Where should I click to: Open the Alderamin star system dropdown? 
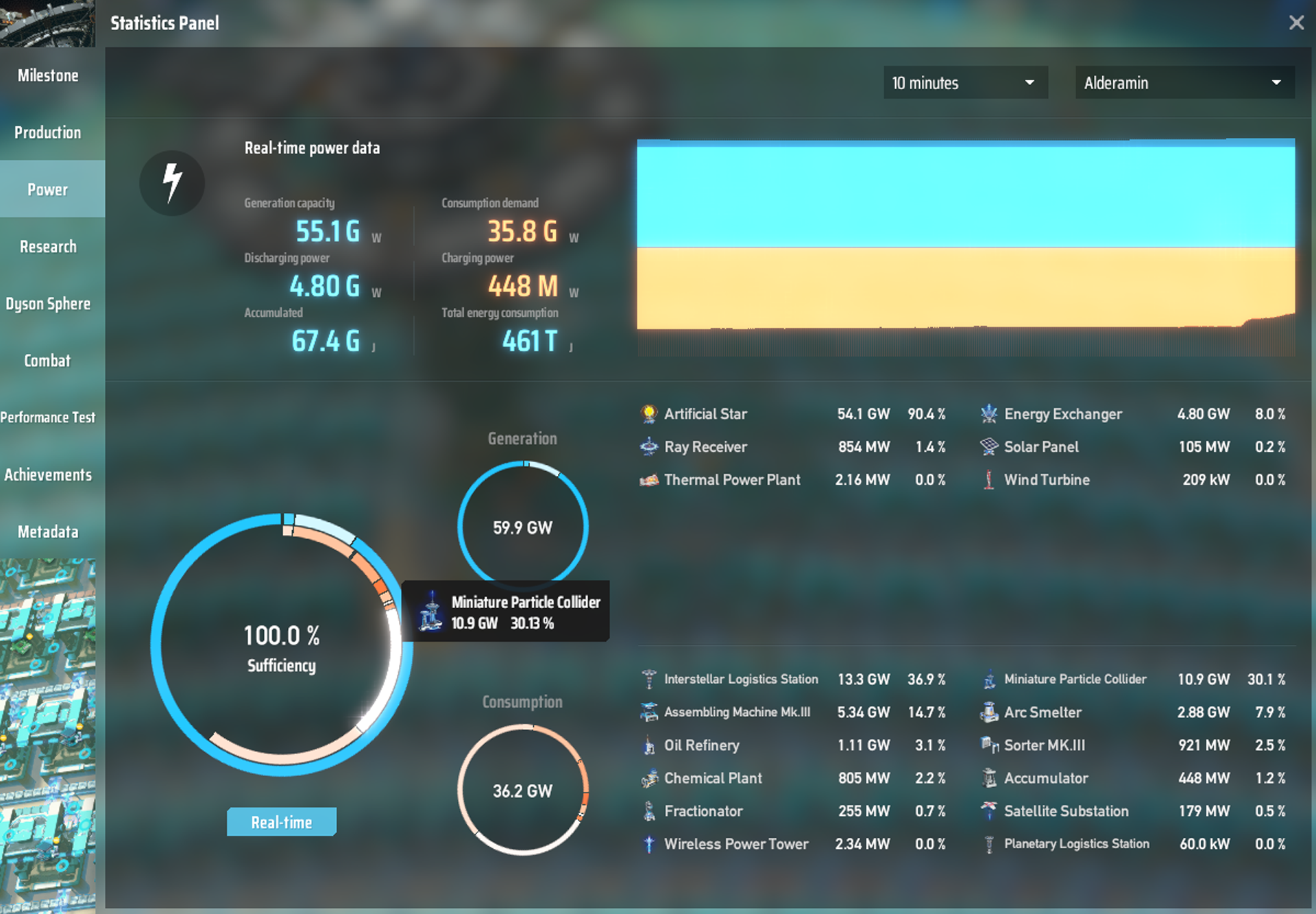click(x=1184, y=83)
